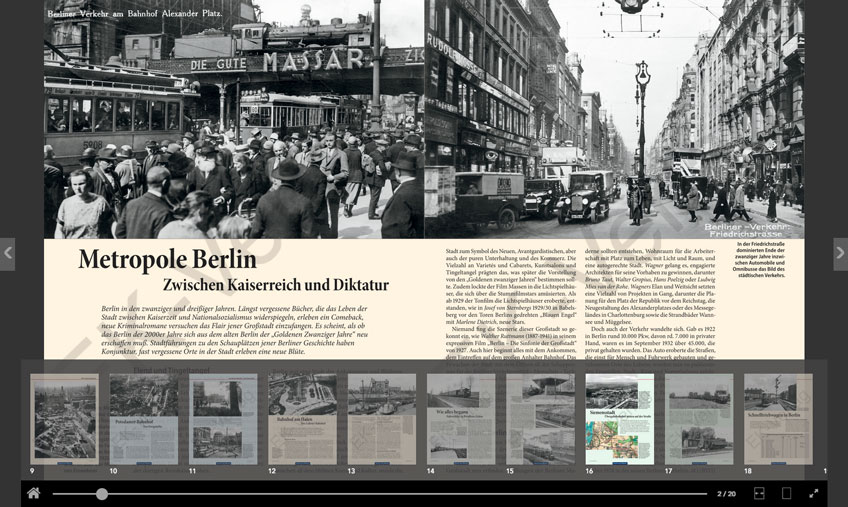This screenshot has width=848, height=507.
Task: Click the italic intro paragraph starting 'Berlin in den zwanziger'
Action: pos(235,330)
